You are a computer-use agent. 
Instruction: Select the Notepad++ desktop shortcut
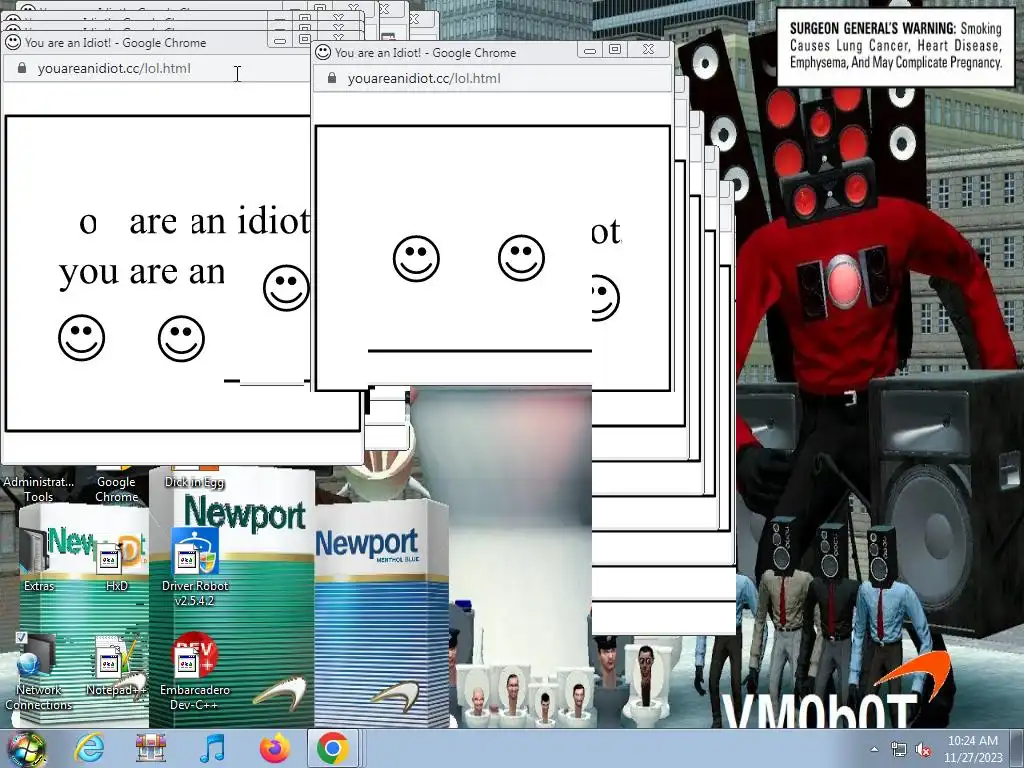(117, 665)
